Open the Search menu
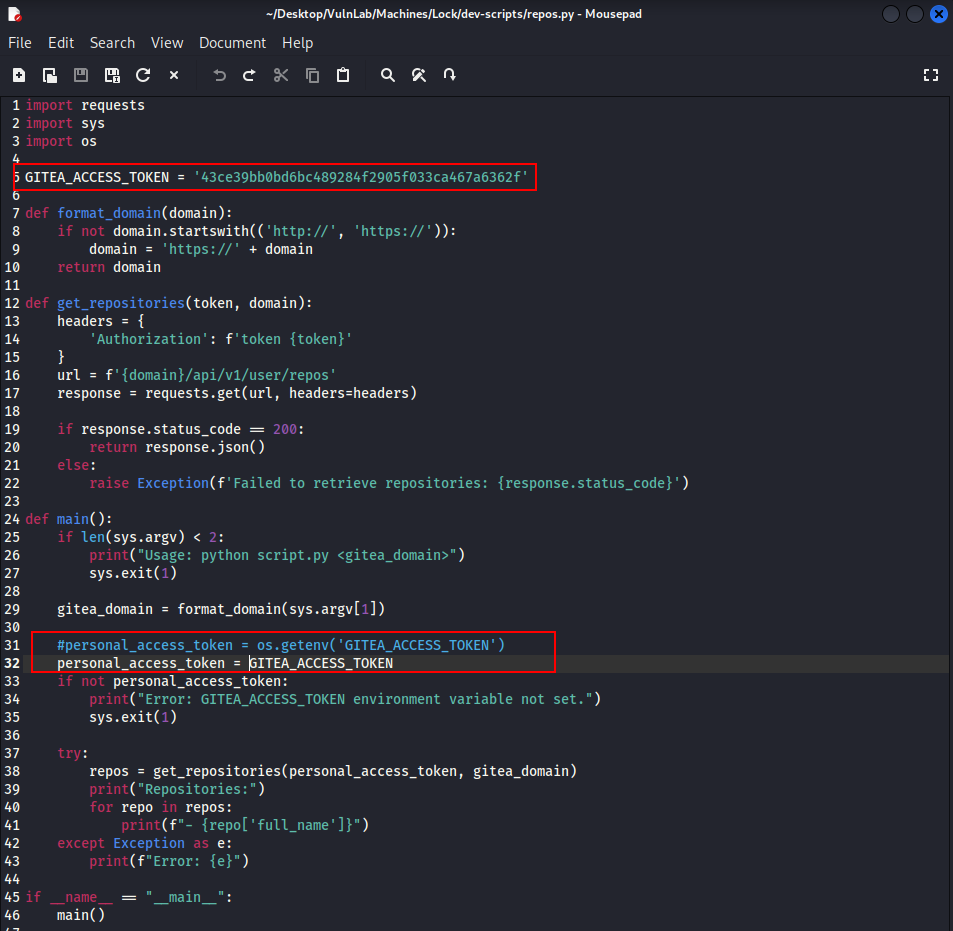953x931 pixels. [x=112, y=43]
